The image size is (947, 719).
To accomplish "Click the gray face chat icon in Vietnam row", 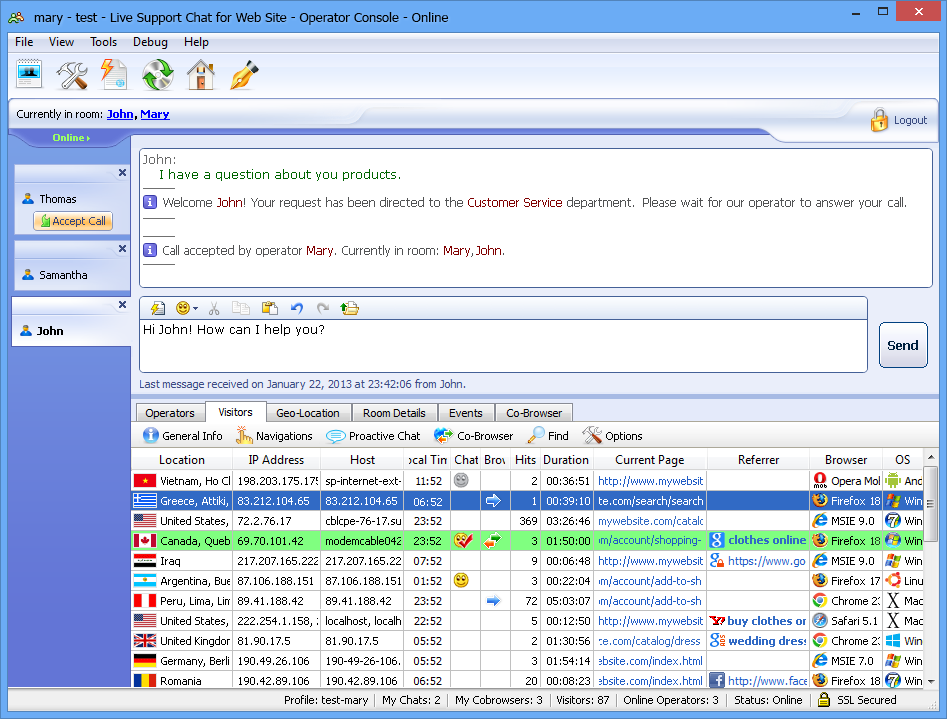I will click(461, 480).
